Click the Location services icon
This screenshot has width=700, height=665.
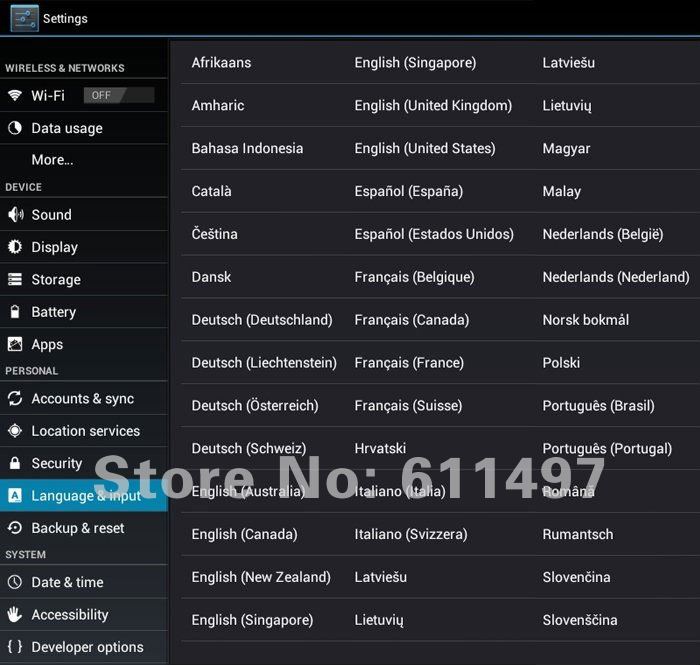click(x=15, y=431)
